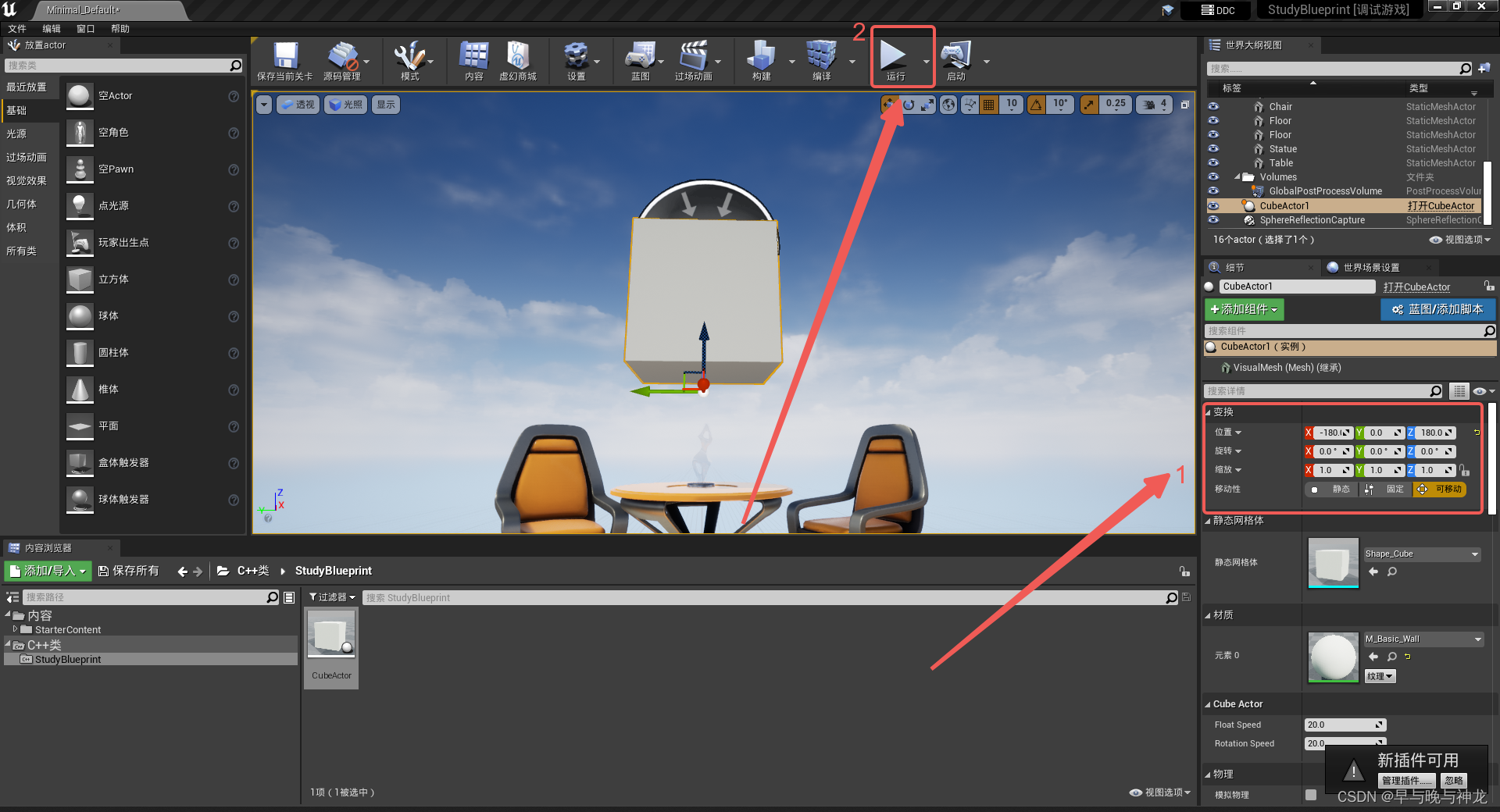The image size is (1500, 812).
Task: Click the surface snapping icon in viewport
Action: (x=970, y=105)
